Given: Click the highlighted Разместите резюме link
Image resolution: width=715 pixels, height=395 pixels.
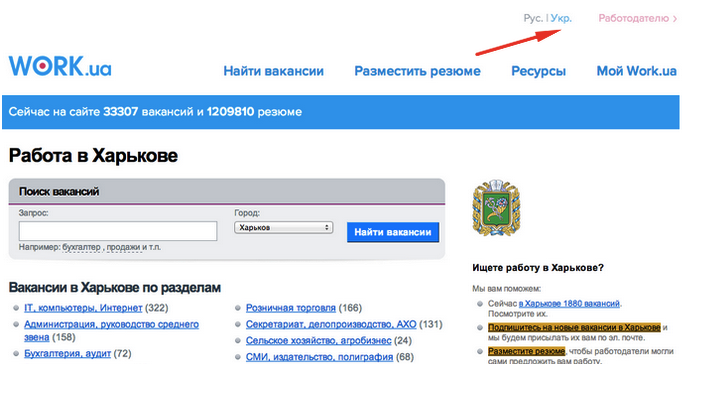Looking at the screenshot, I should (x=526, y=351).
